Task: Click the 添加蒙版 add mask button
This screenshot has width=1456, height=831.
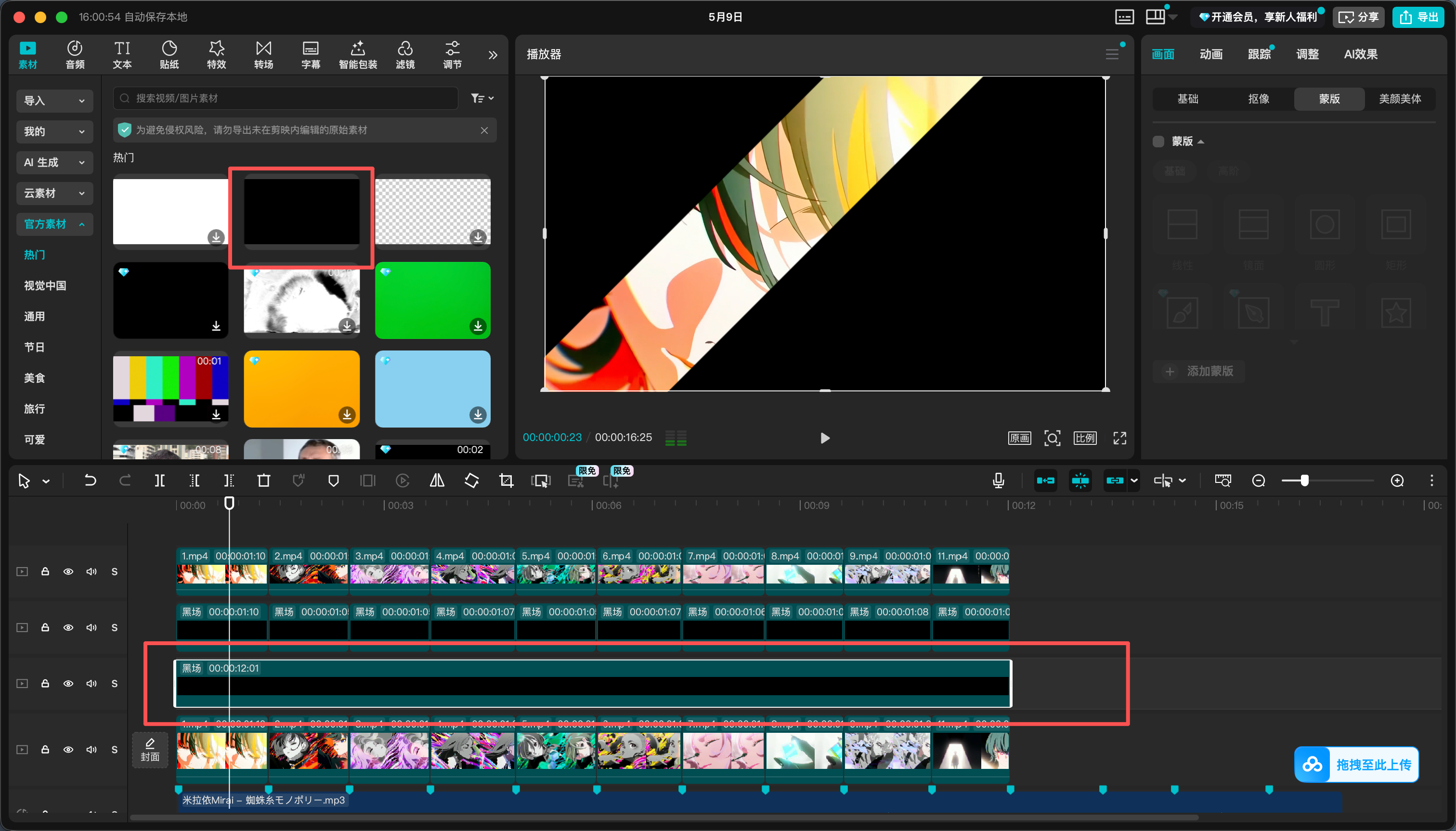Action: 1198,371
